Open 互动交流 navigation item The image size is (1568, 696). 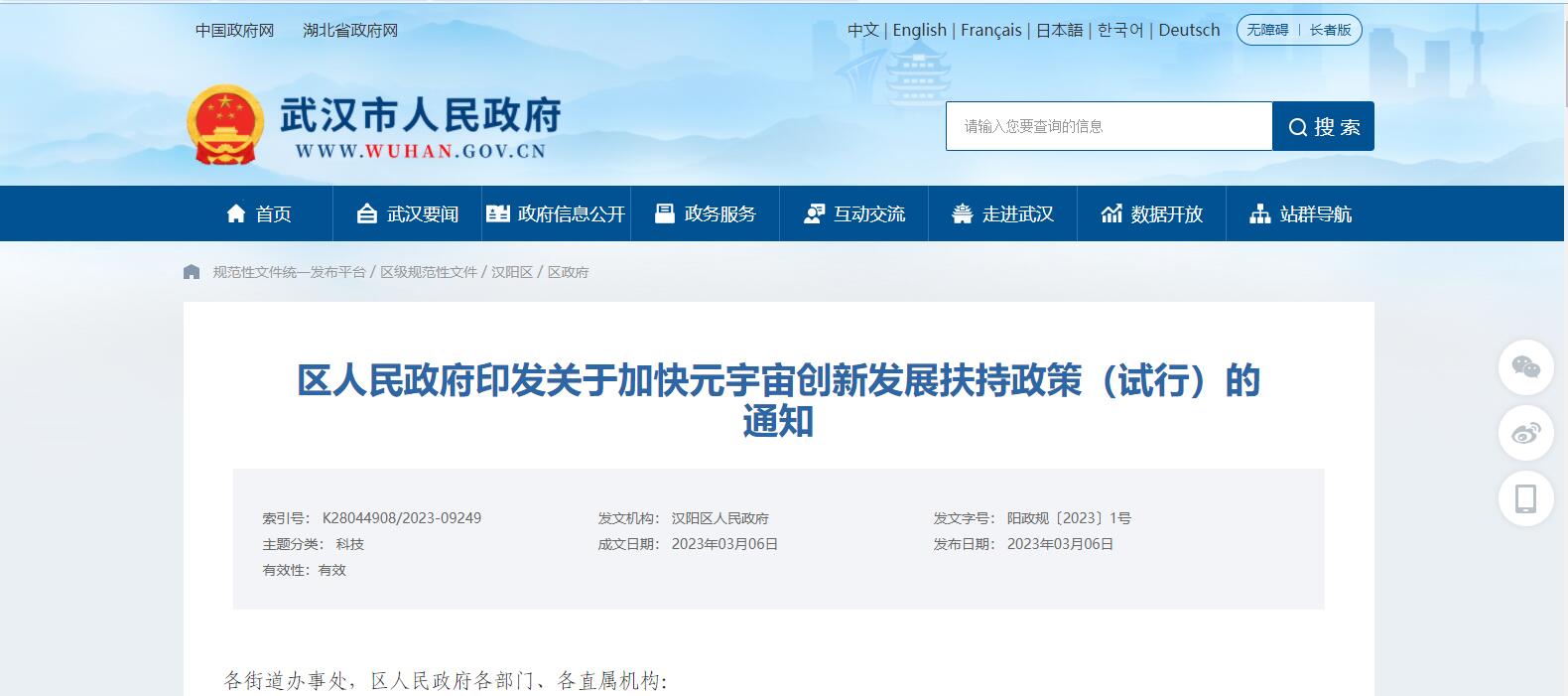point(853,213)
